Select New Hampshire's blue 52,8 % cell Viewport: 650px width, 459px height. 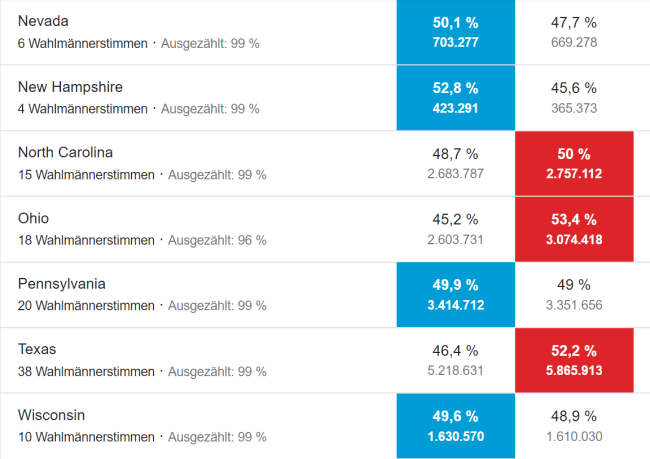[x=455, y=97]
